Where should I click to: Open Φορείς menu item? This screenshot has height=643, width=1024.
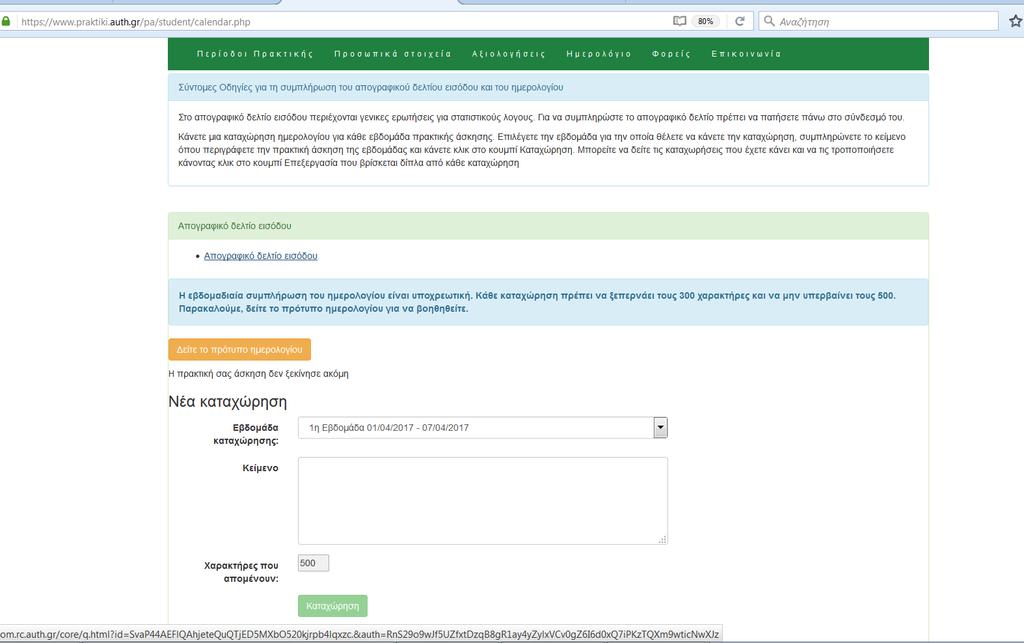click(671, 54)
